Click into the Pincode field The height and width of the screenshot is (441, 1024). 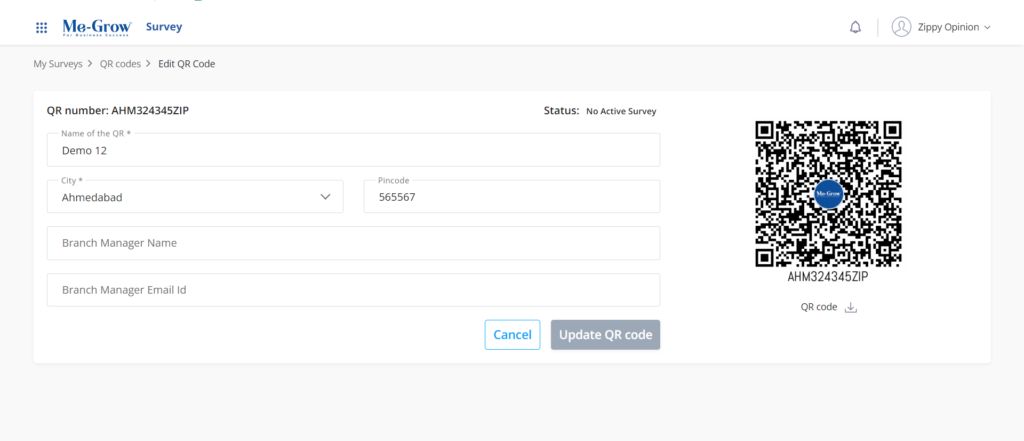511,198
